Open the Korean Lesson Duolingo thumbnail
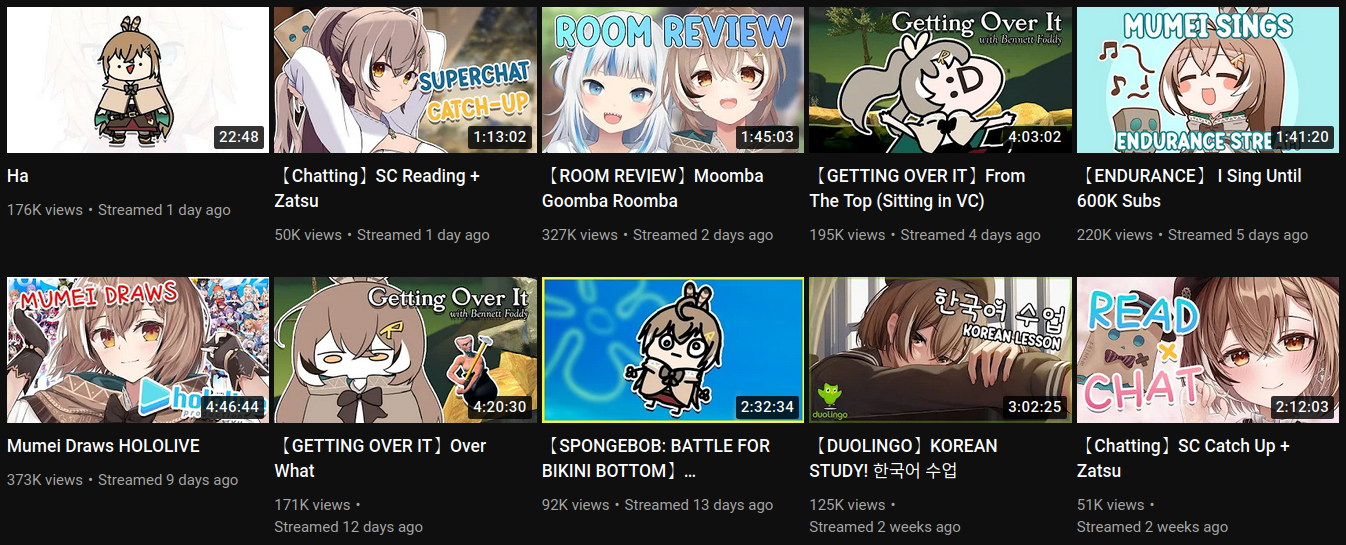The image size is (1346, 545). click(x=940, y=350)
